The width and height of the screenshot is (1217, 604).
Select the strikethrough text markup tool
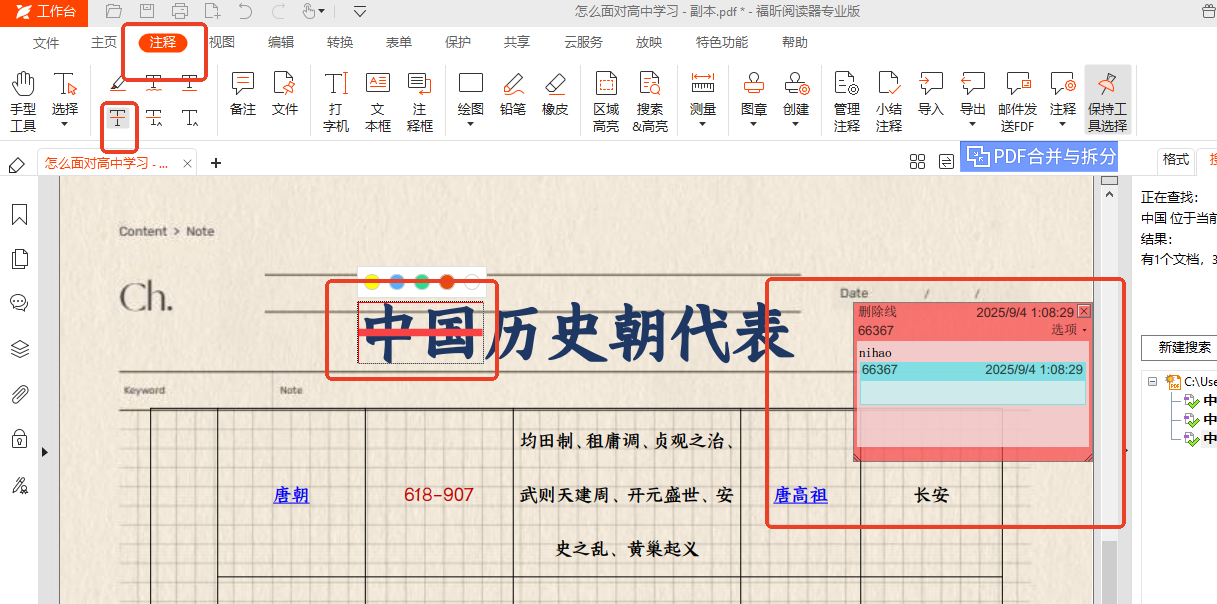[119, 118]
